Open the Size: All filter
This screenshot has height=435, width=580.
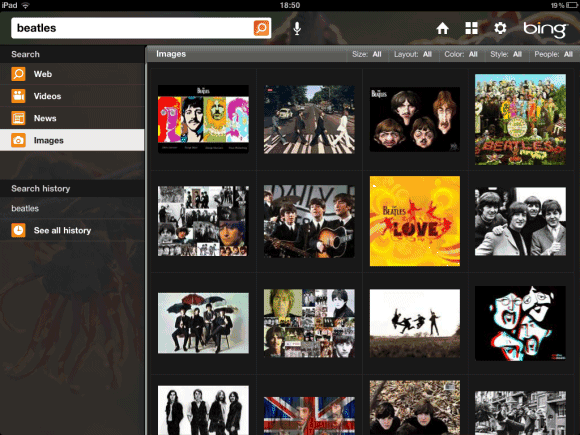367,54
